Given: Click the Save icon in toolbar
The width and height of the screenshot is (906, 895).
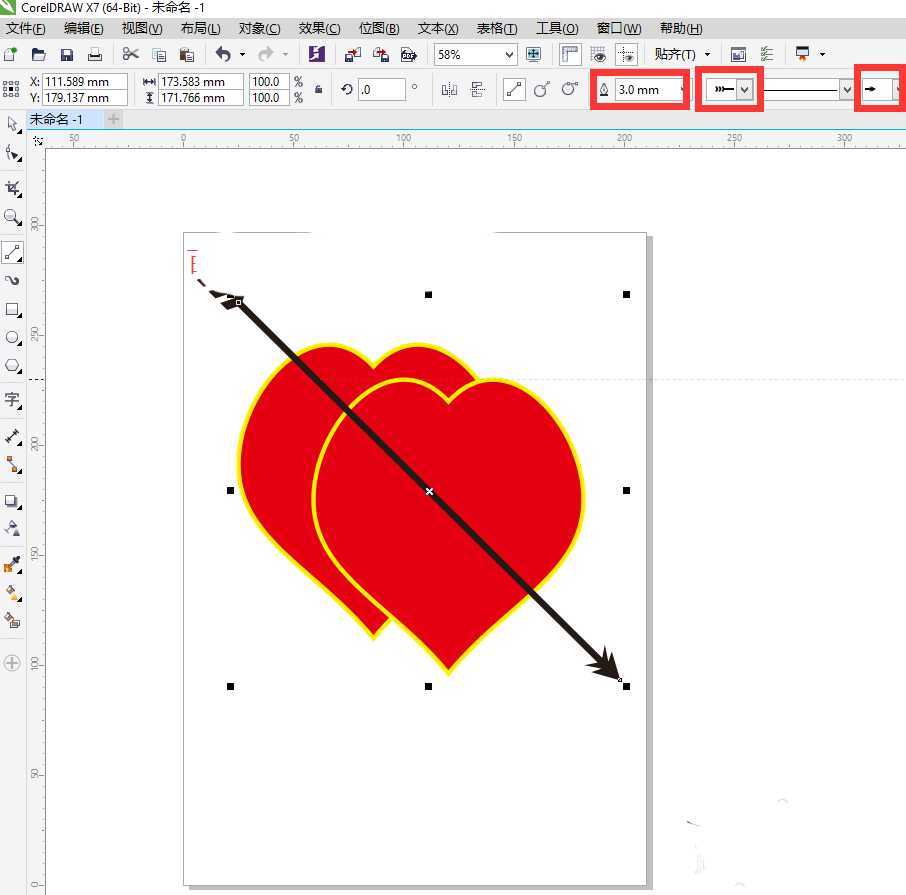Looking at the screenshot, I should [67, 54].
